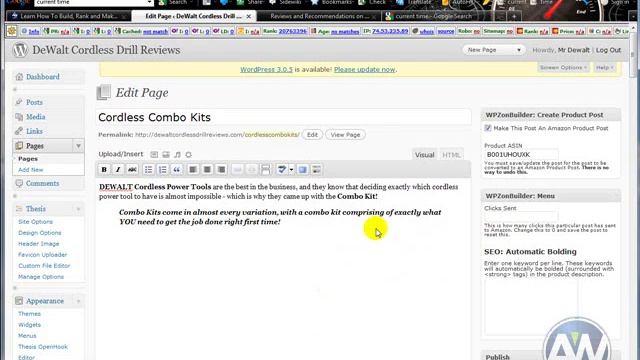Screen dimensions: 640x360
Task: Open Thesis Custom File Editor
Action: point(44,266)
